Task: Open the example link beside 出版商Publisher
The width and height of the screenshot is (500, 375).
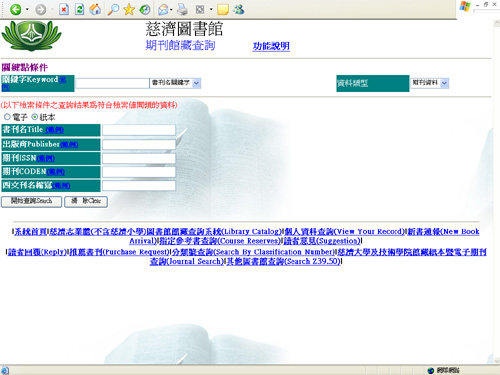Action: [69, 145]
